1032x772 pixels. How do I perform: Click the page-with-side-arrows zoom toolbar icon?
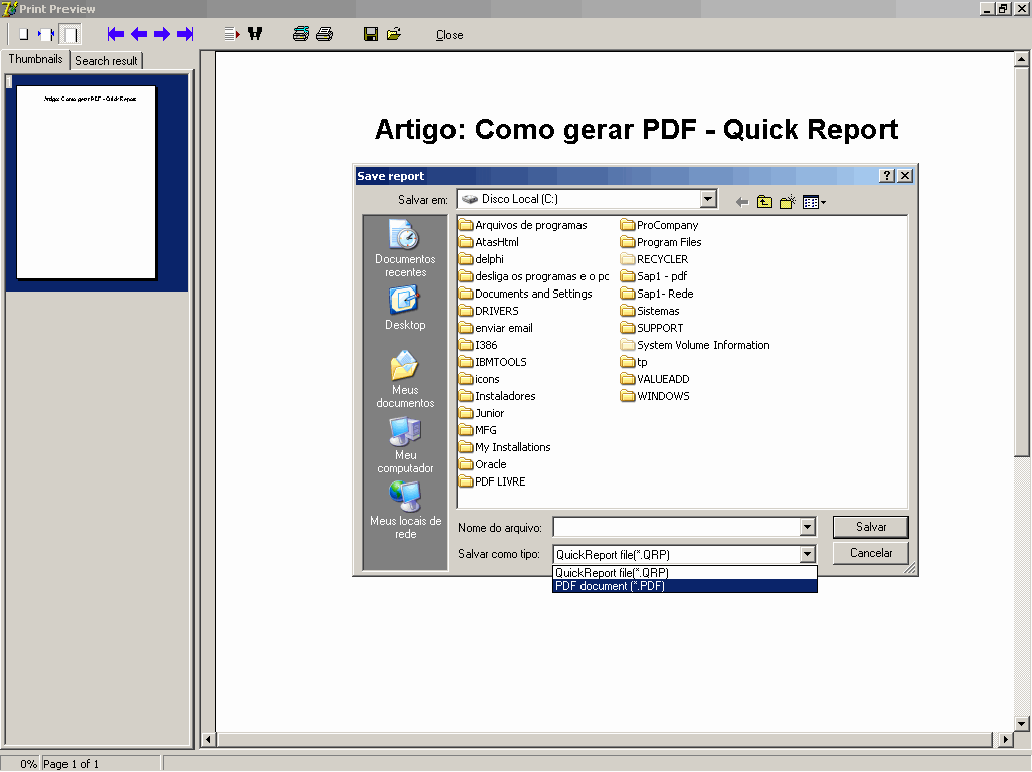(x=46, y=34)
